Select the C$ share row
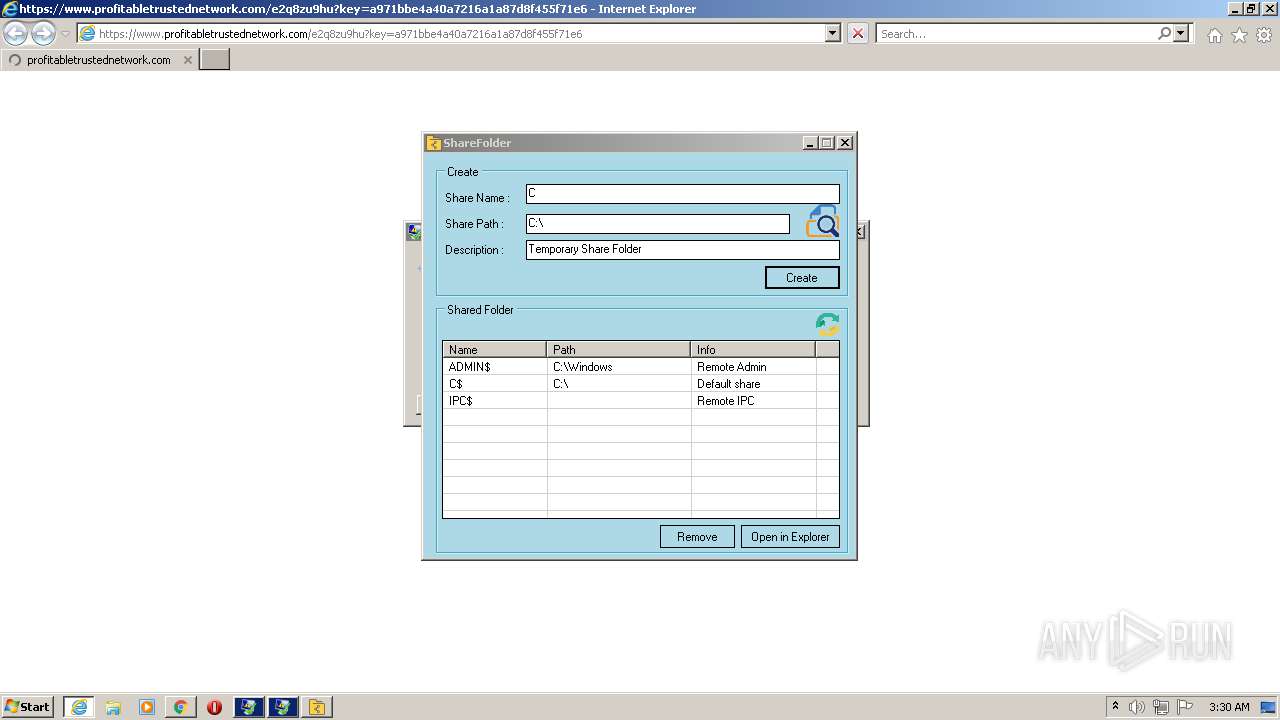 (641, 384)
